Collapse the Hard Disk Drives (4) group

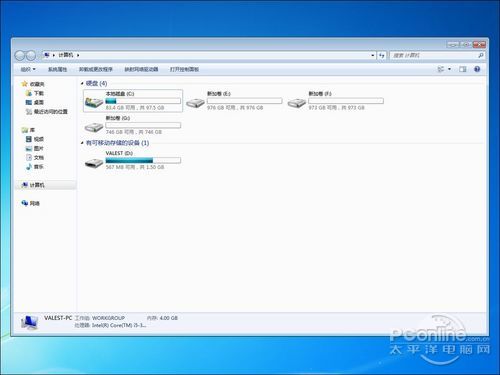(82, 83)
